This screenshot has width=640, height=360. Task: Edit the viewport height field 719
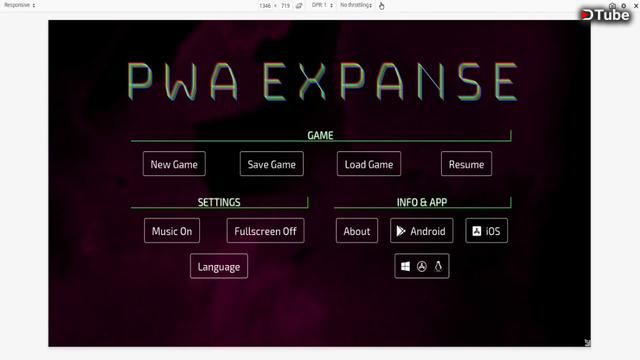[285, 6]
